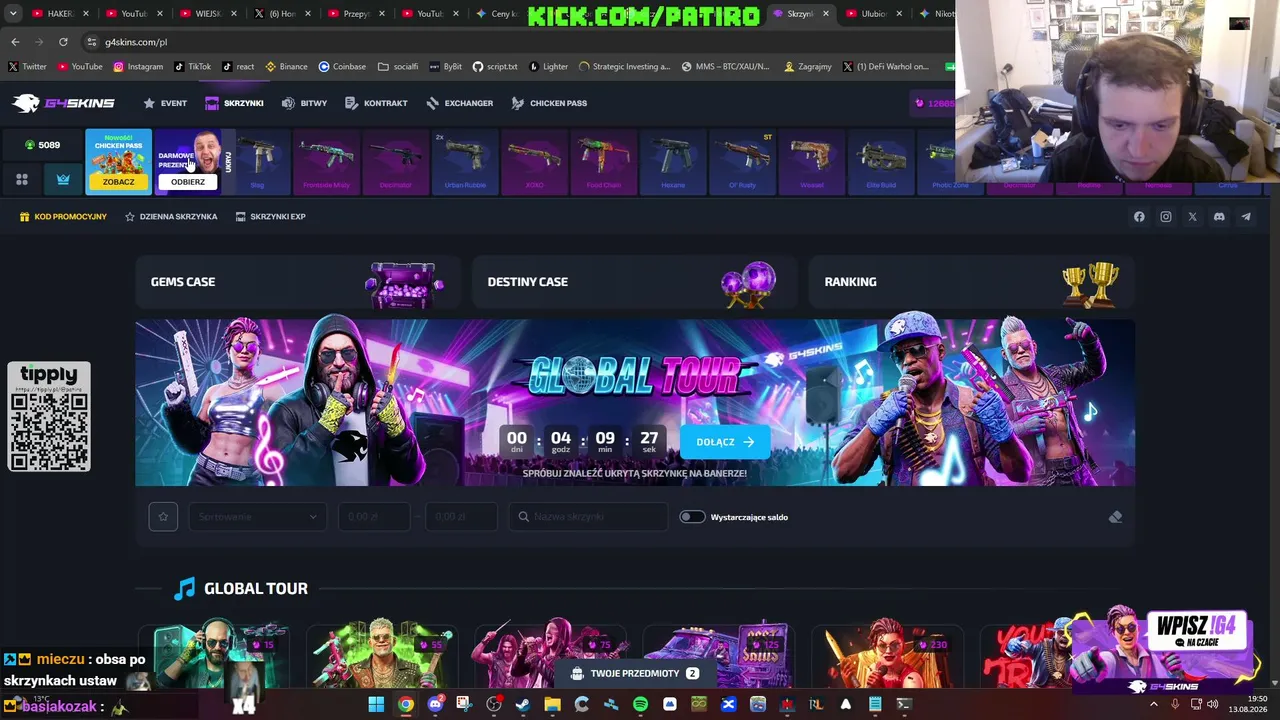Image resolution: width=1280 pixels, height=720 pixels.
Task: Open the Discord social icon
Action: coord(1219,216)
